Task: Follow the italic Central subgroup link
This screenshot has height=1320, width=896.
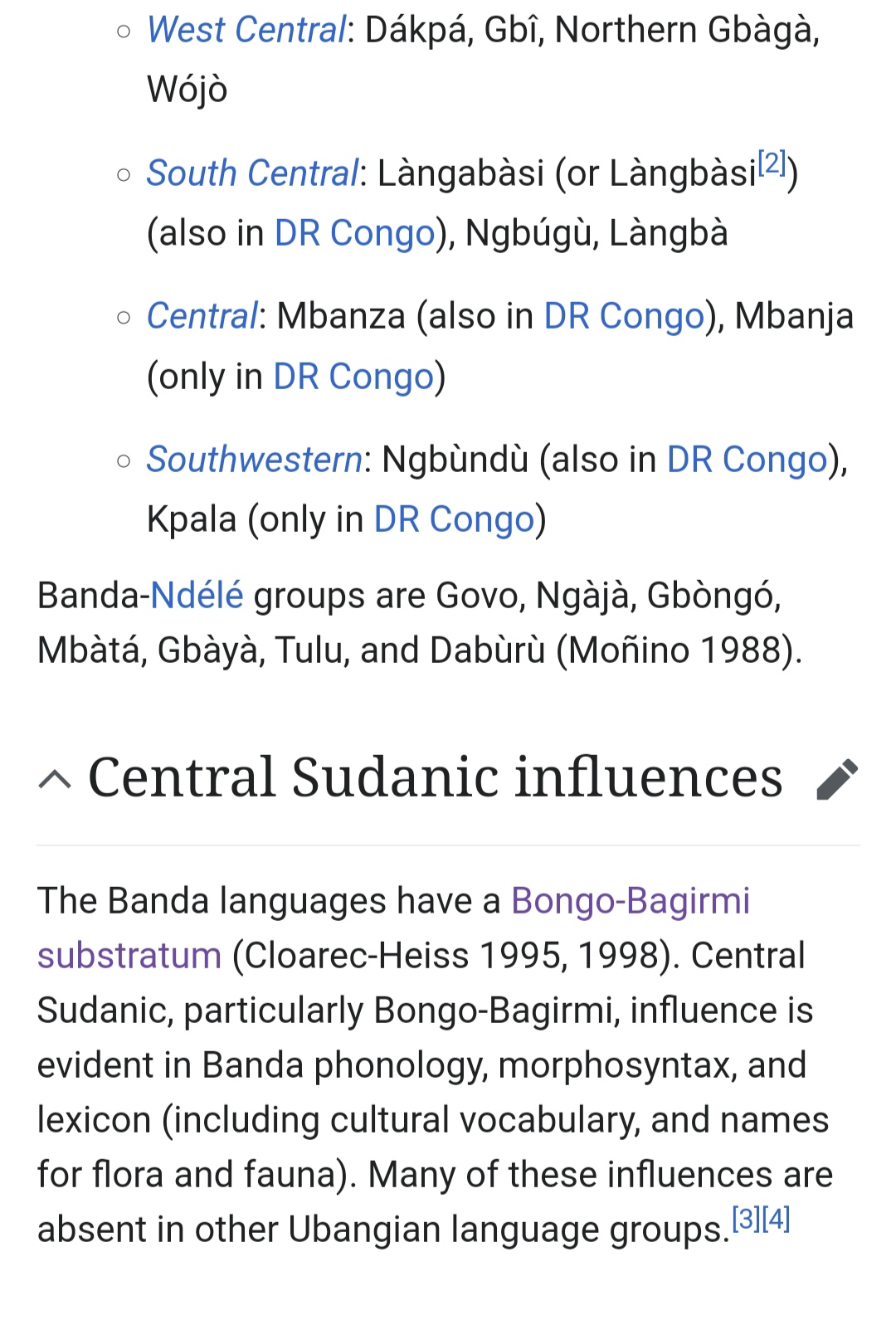Action: [x=202, y=316]
